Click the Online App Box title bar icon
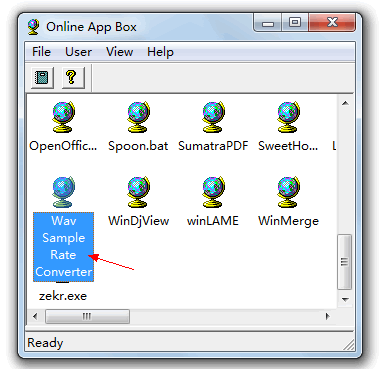The height and width of the screenshot is (369, 384). pos(34,27)
